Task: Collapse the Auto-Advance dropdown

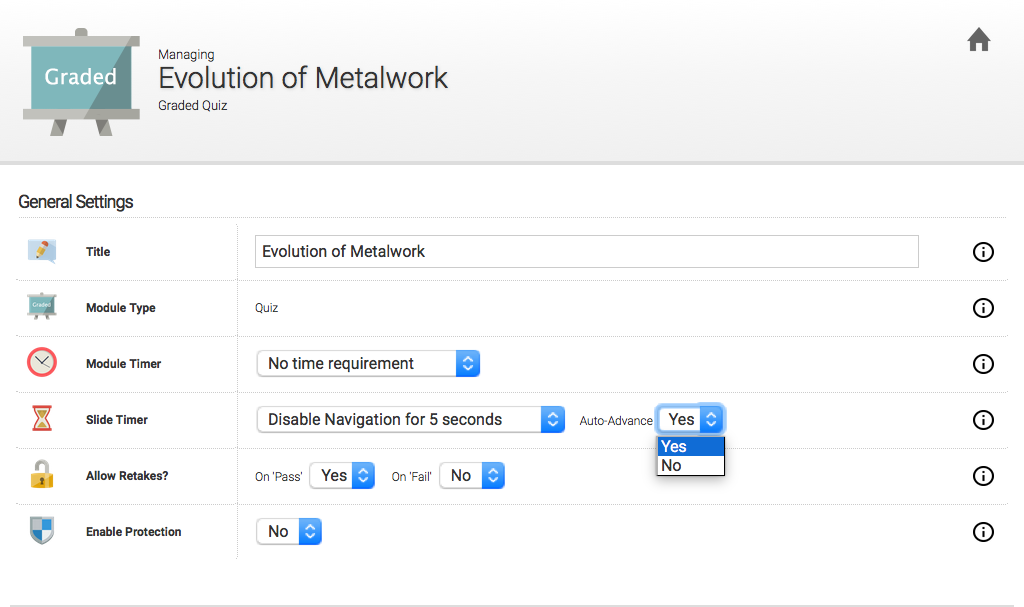Action: pos(690,419)
